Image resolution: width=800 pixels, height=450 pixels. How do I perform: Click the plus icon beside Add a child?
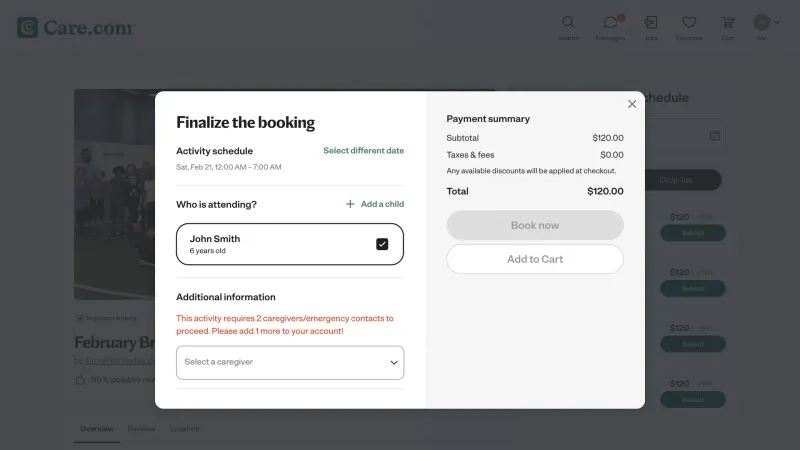click(350, 204)
